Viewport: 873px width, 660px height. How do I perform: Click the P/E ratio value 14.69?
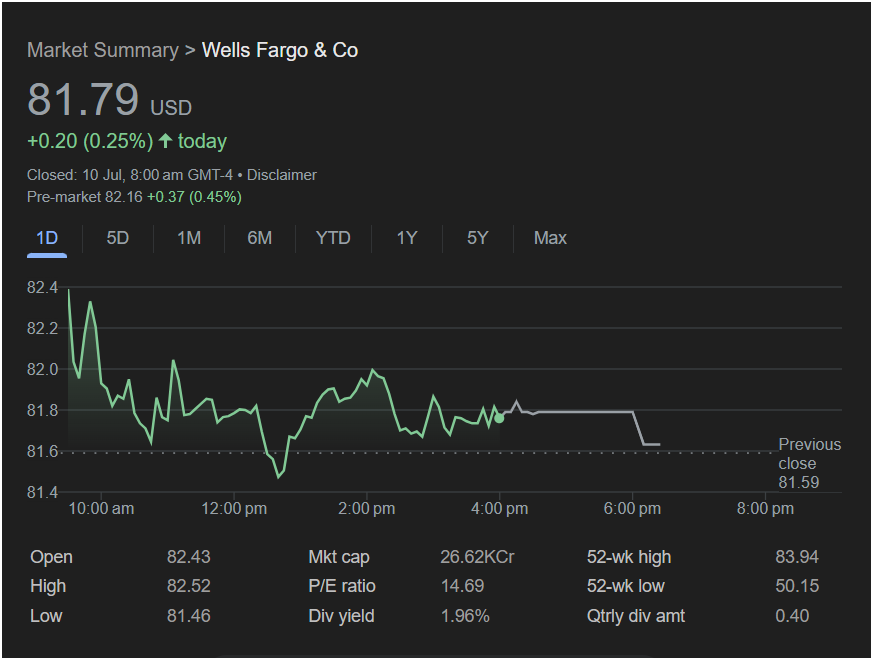(462, 586)
